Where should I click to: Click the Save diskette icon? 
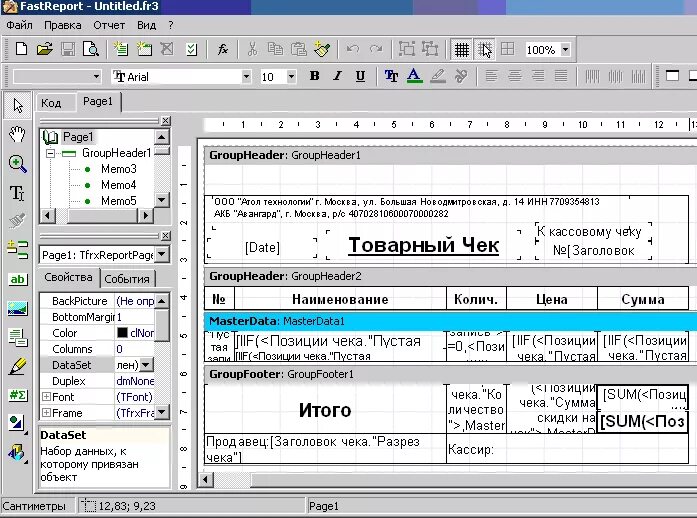point(68,49)
